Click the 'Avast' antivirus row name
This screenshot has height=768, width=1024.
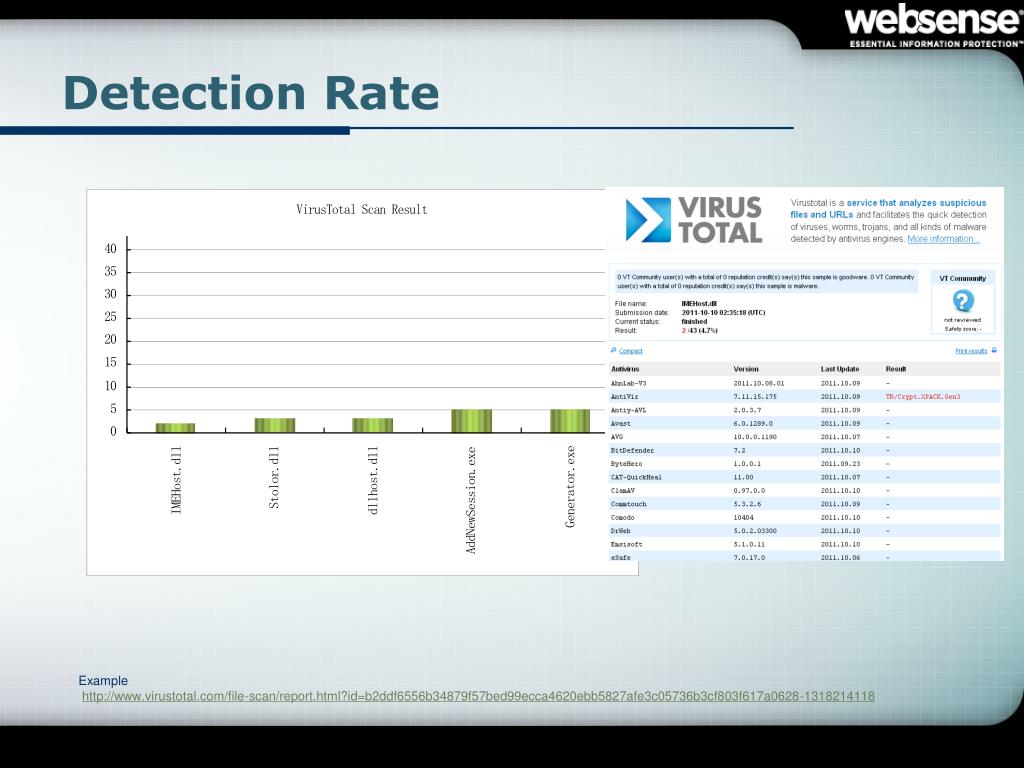pos(620,423)
